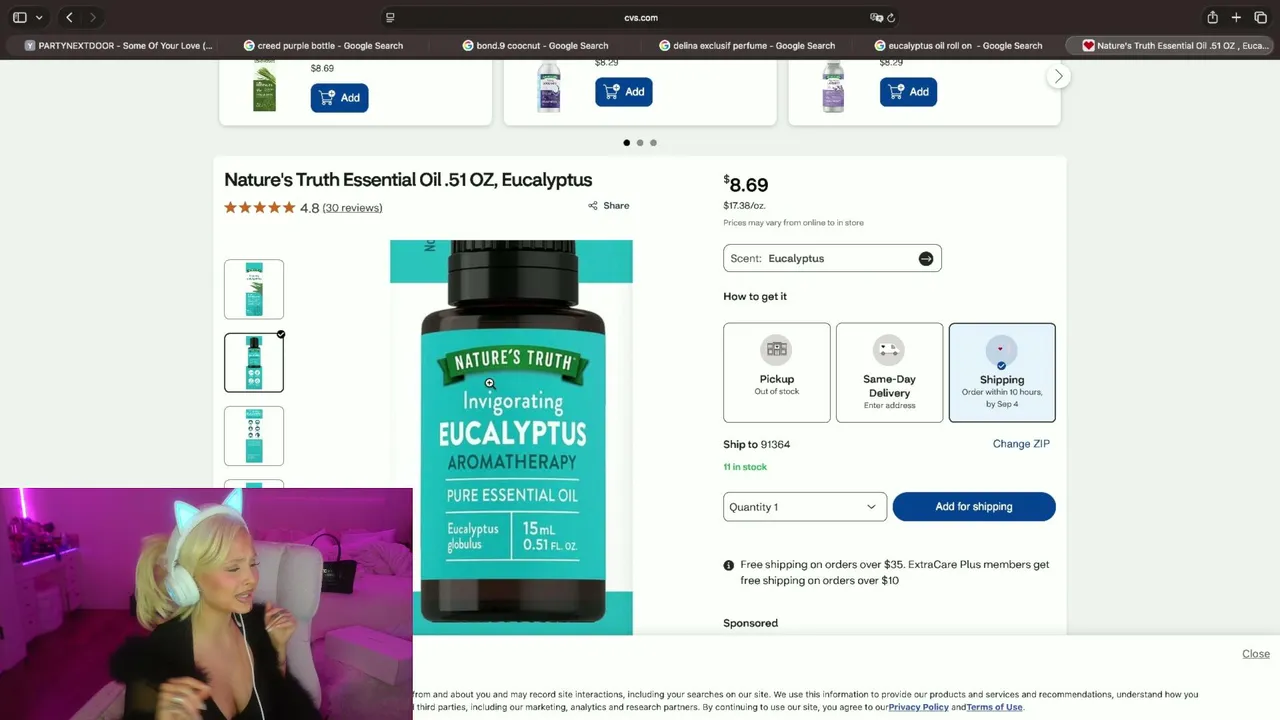Reload the CVS page
1280x720 pixels.
[891, 17]
